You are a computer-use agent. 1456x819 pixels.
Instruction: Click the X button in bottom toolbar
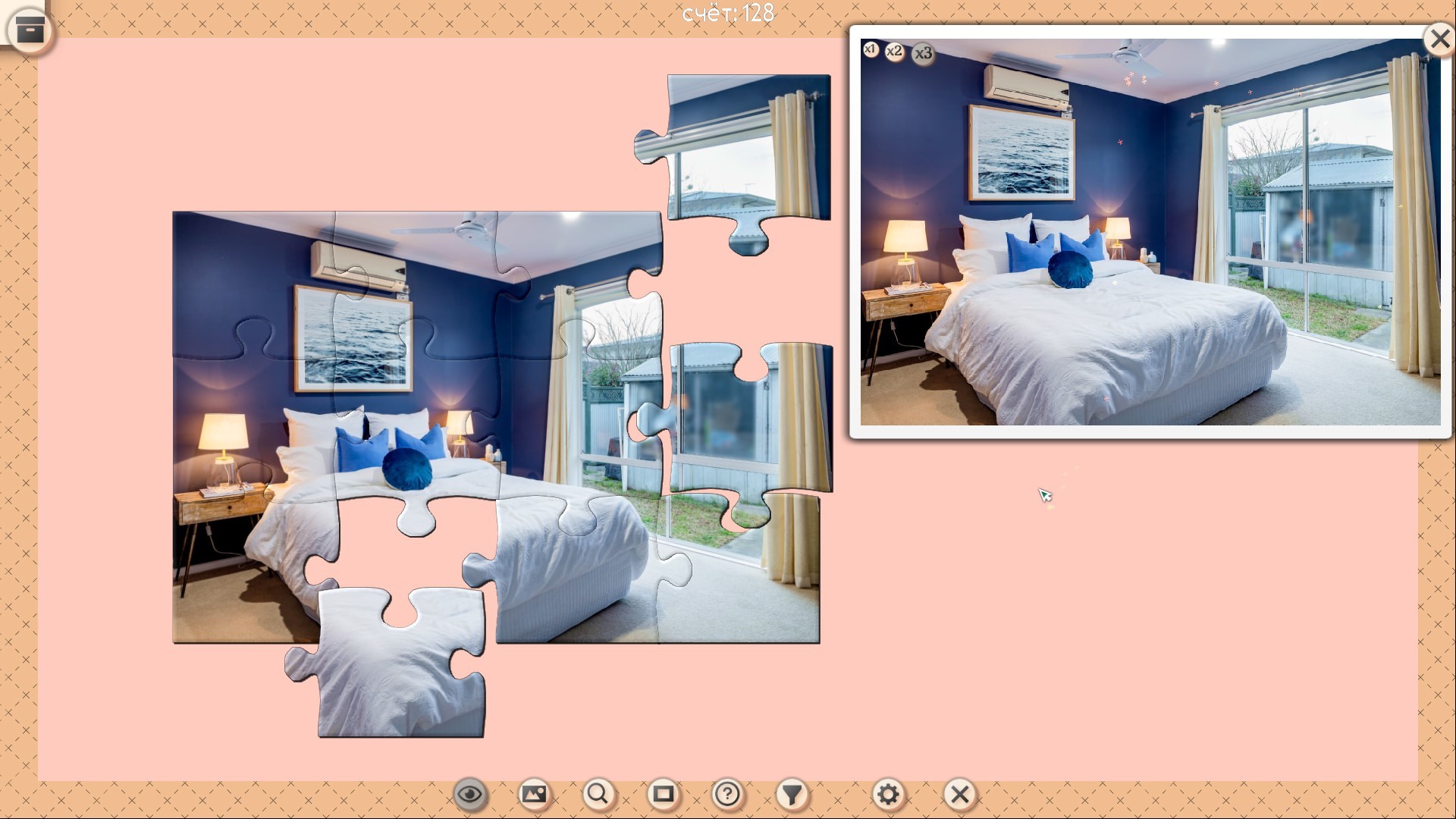pyautogui.click(x=959, y=794)
